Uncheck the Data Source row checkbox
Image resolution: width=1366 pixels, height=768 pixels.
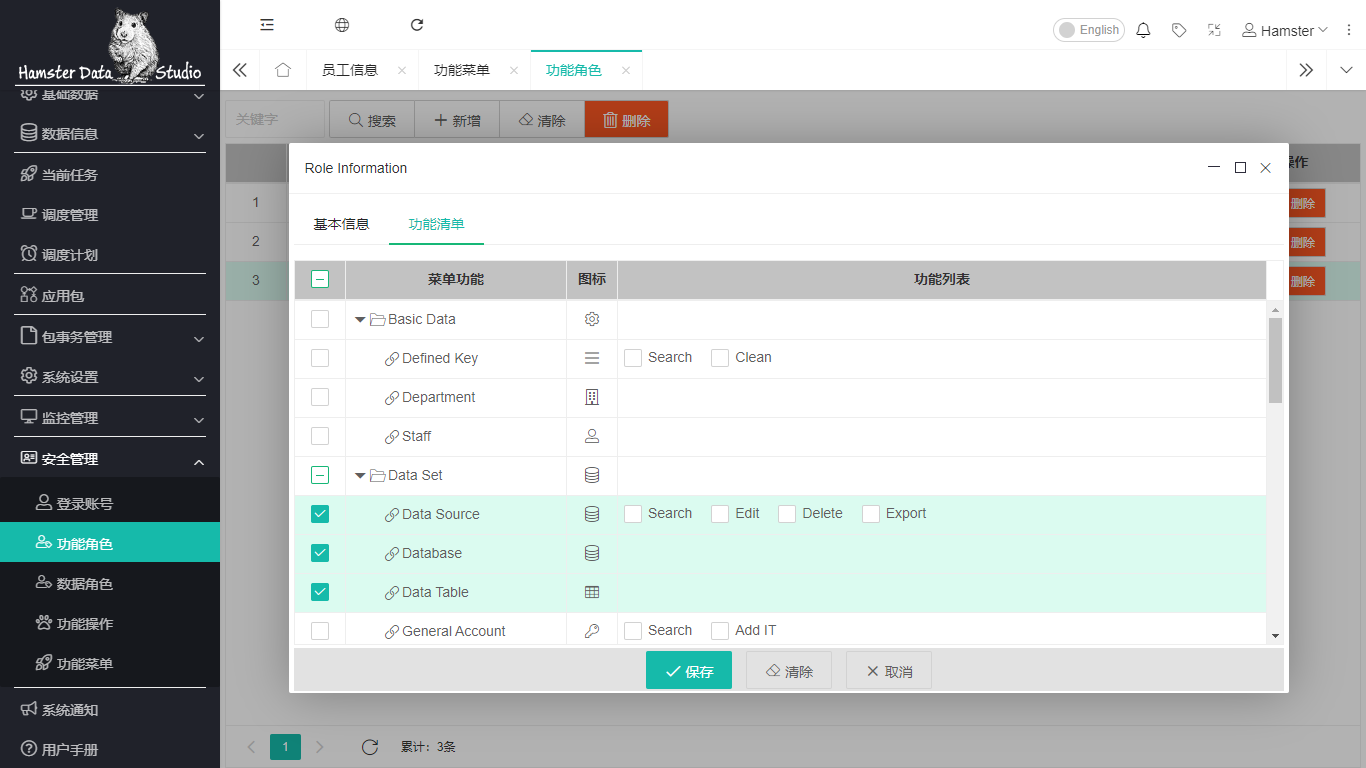click(320, 514)
